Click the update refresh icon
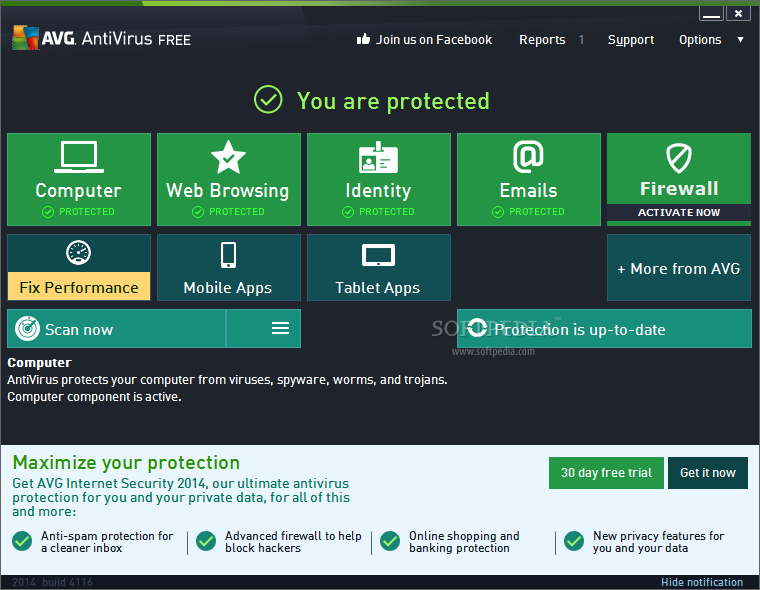760x590 pixels. (477, 329)
